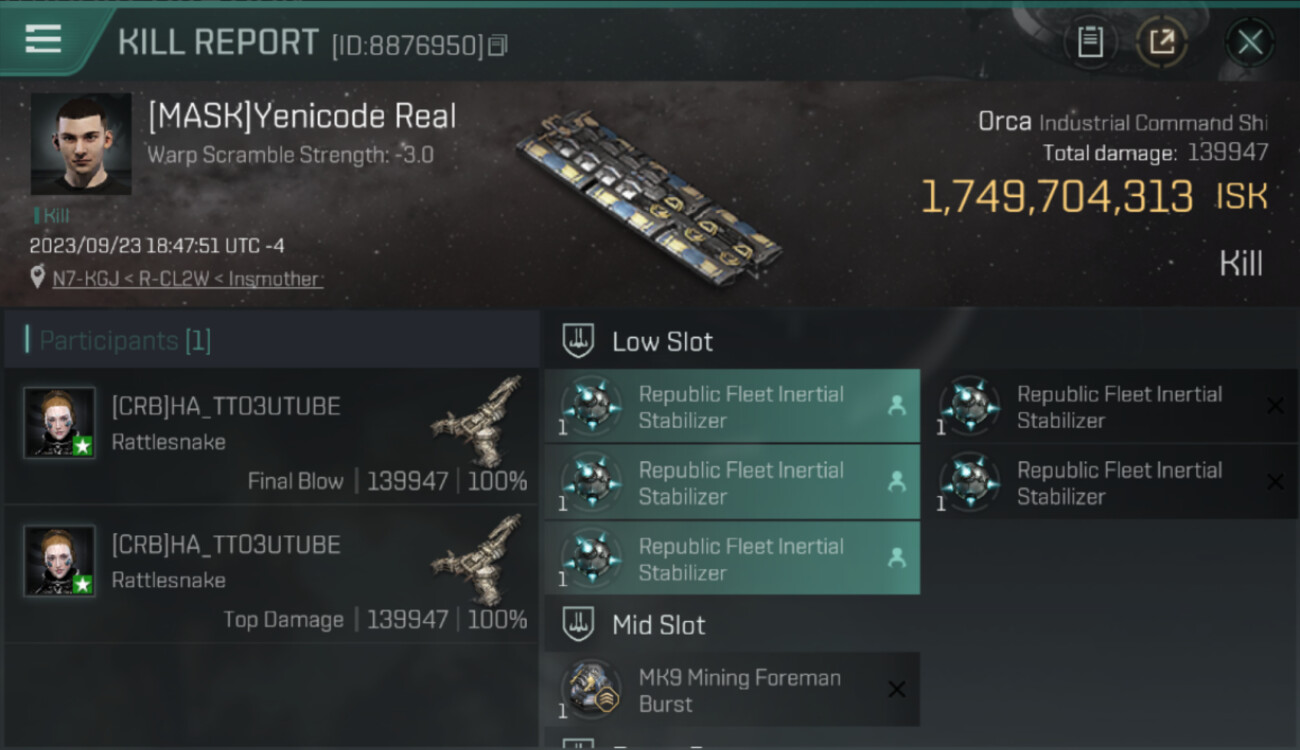Open the hamburger menu icon
The height and width of the screenshot is (750, 1300).
[43, 39]
